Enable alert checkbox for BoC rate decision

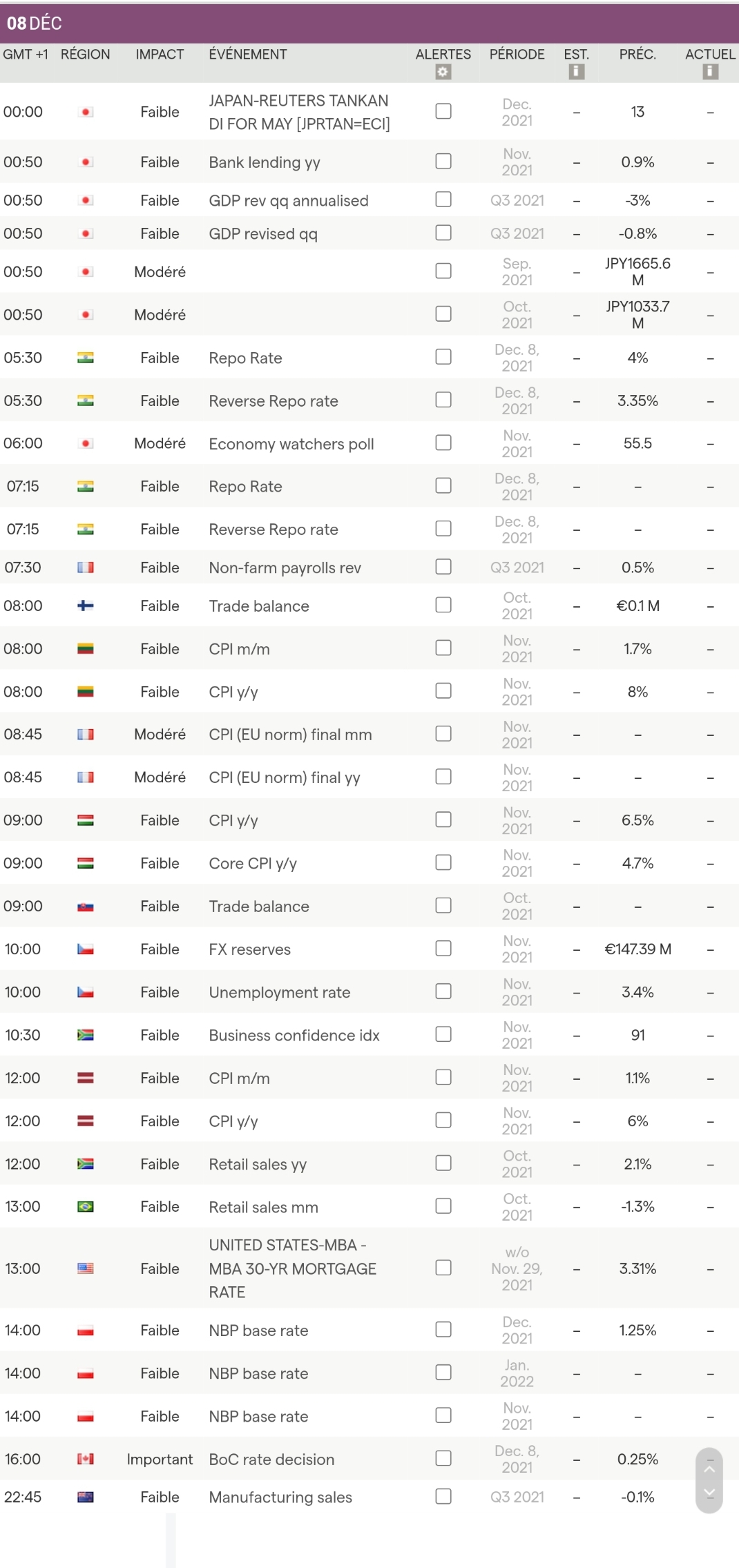(443, 1458)
